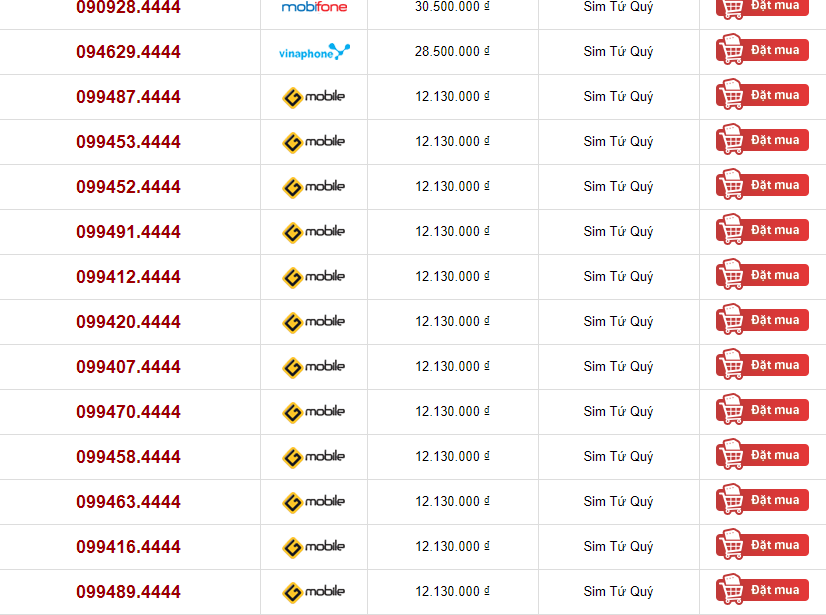Click Đặt mua button for 099487.4444
Screen dimensions: 826x615
click(762, 95)
